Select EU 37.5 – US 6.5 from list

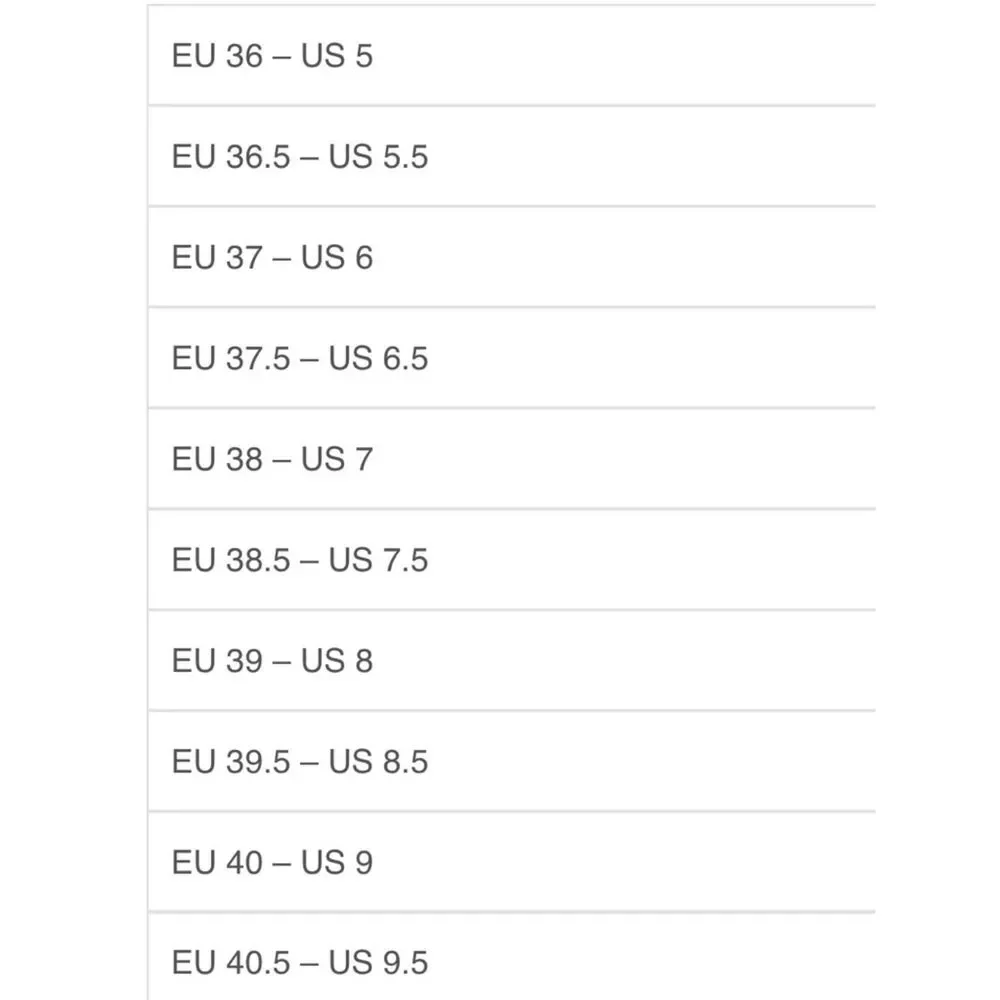[511, 358]
